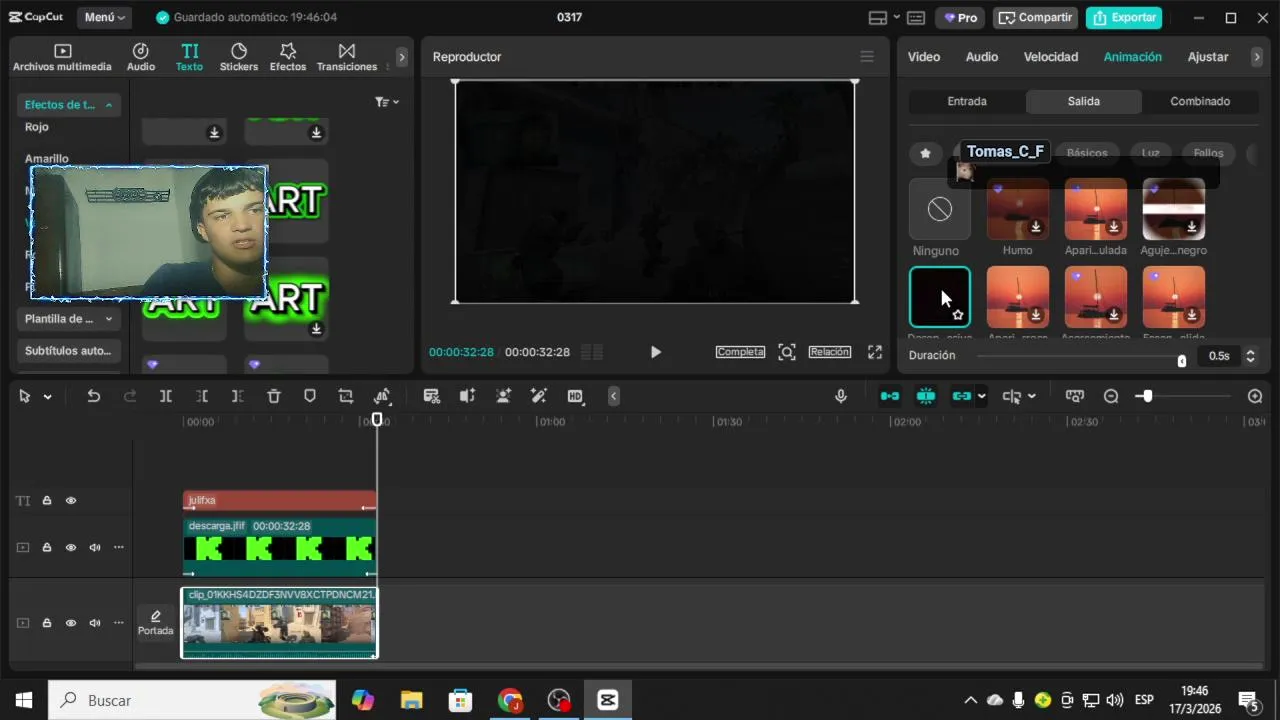The height and width of the screenshot is (720, 1280).
Task: Collapse the timeline toolbar extras arrow
Action: click(x=614, y=396)
